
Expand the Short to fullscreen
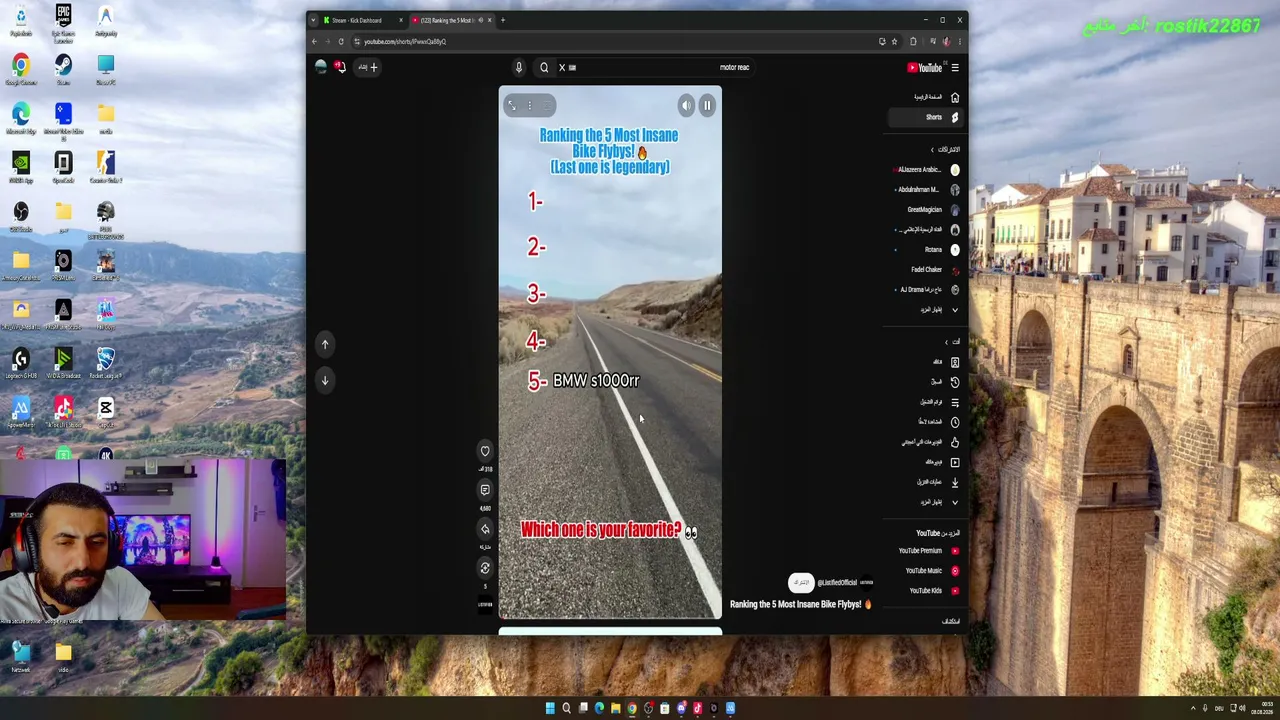512,105
